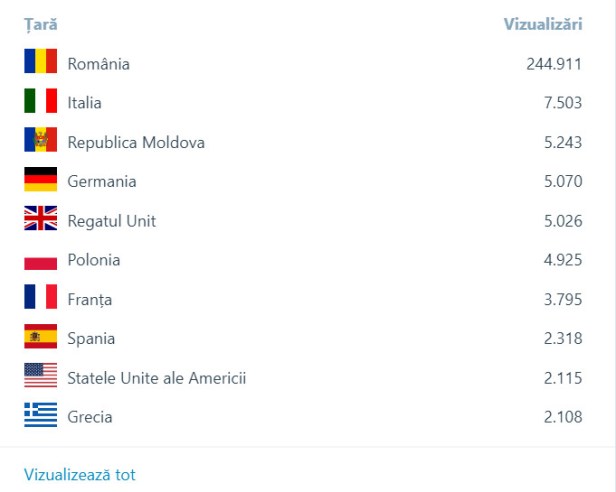
Task: Click the Italian flag icon
Action: 40,102
